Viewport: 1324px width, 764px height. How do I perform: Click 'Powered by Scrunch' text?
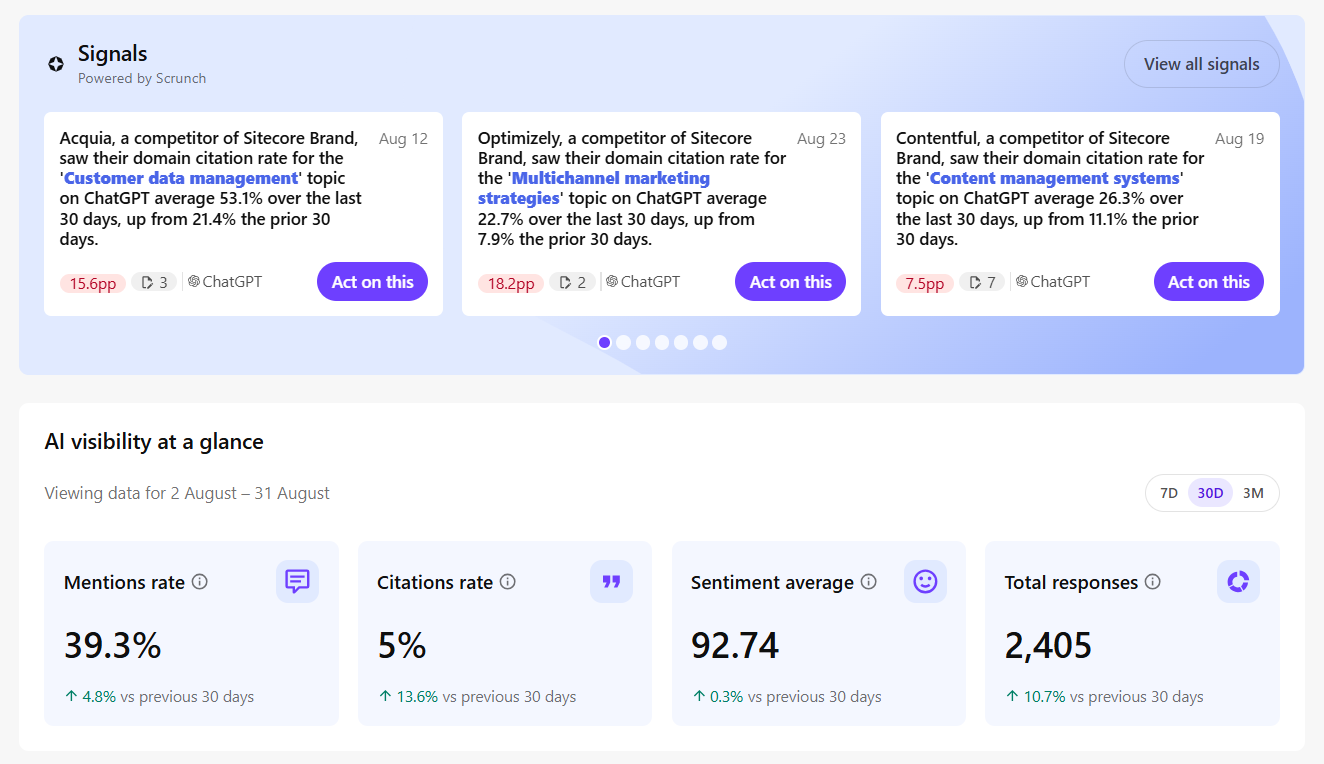[142, 78]
